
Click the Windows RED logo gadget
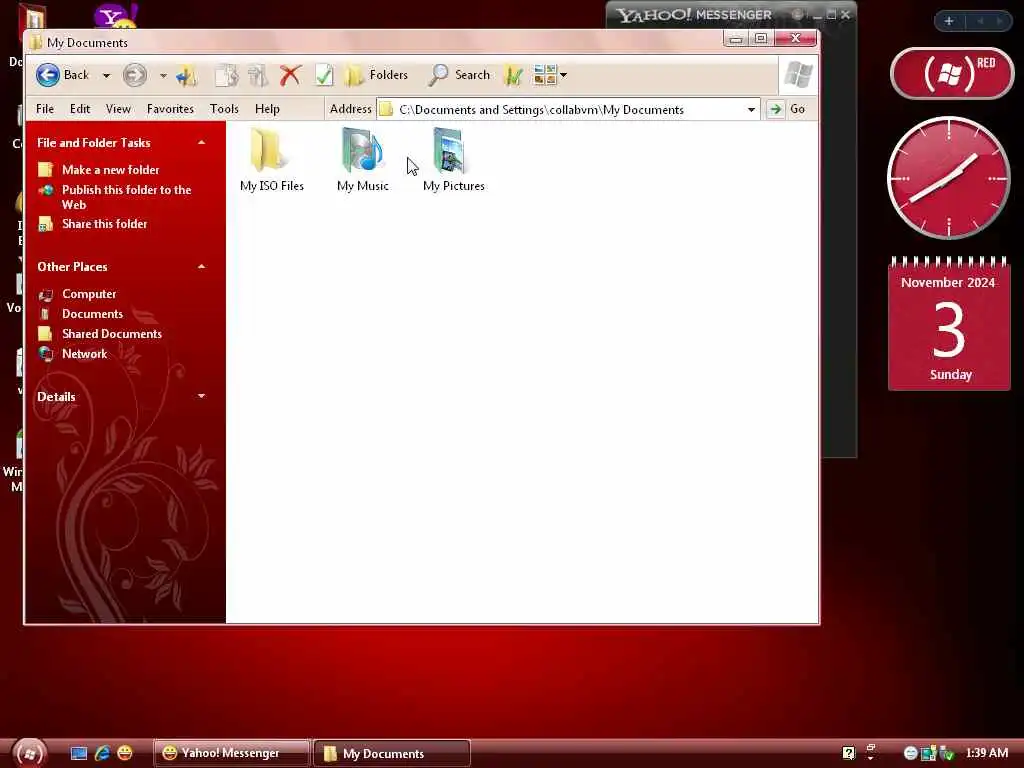pyautogui.click(x=952, y=73)
